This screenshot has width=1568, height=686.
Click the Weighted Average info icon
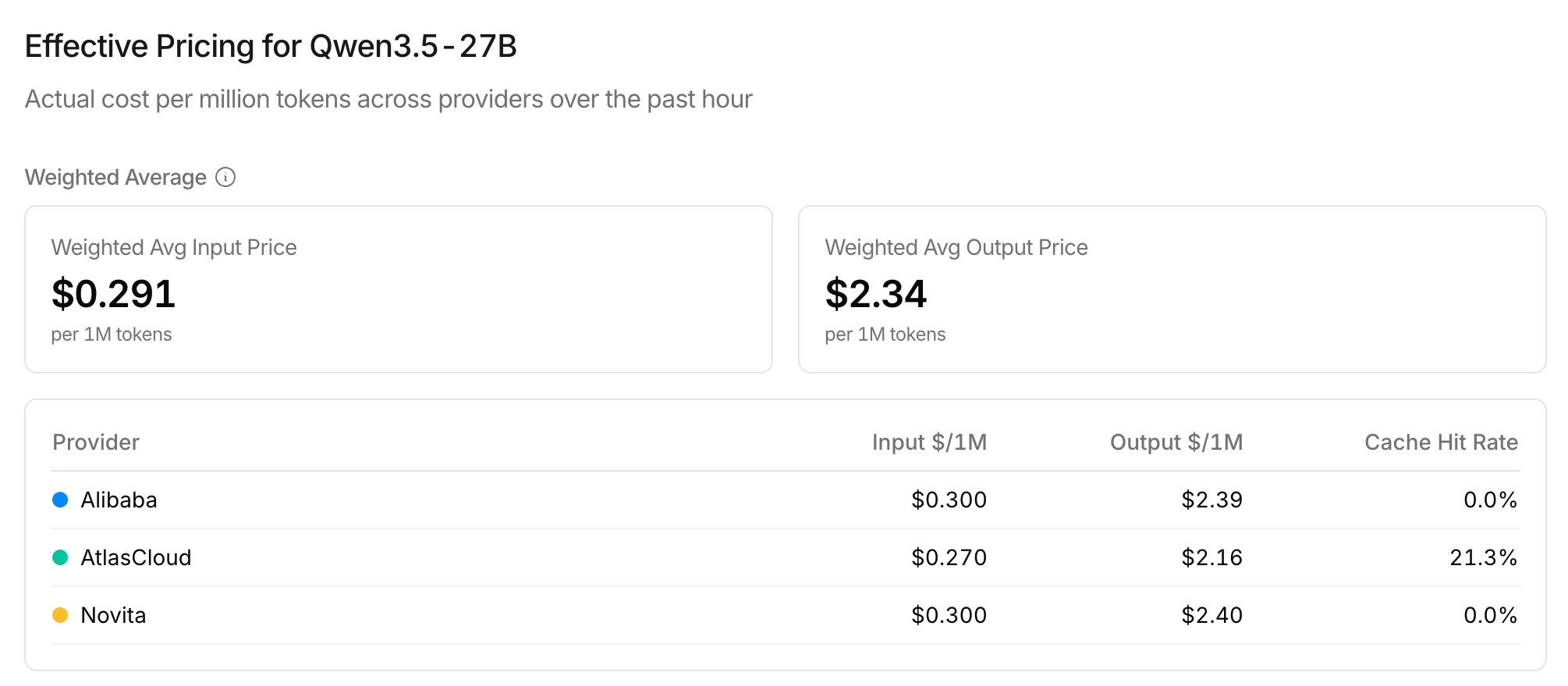tap(225, 178)
